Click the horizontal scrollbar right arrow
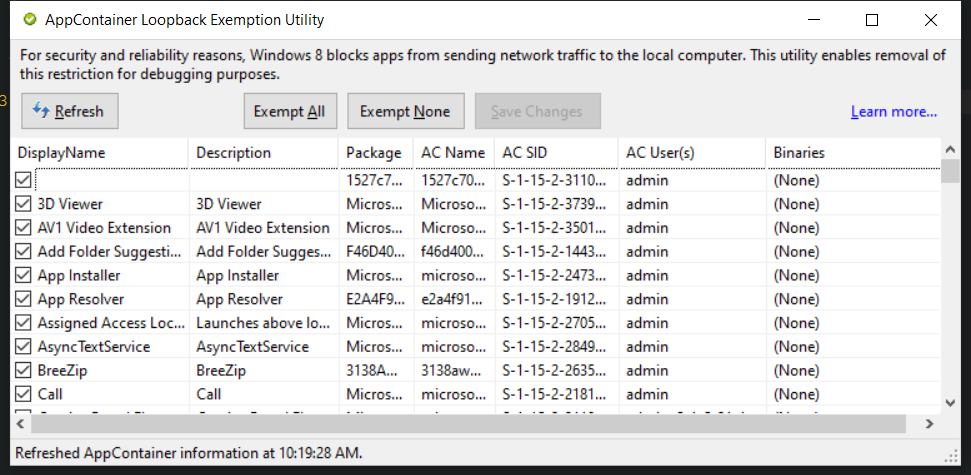 [930, 424]
